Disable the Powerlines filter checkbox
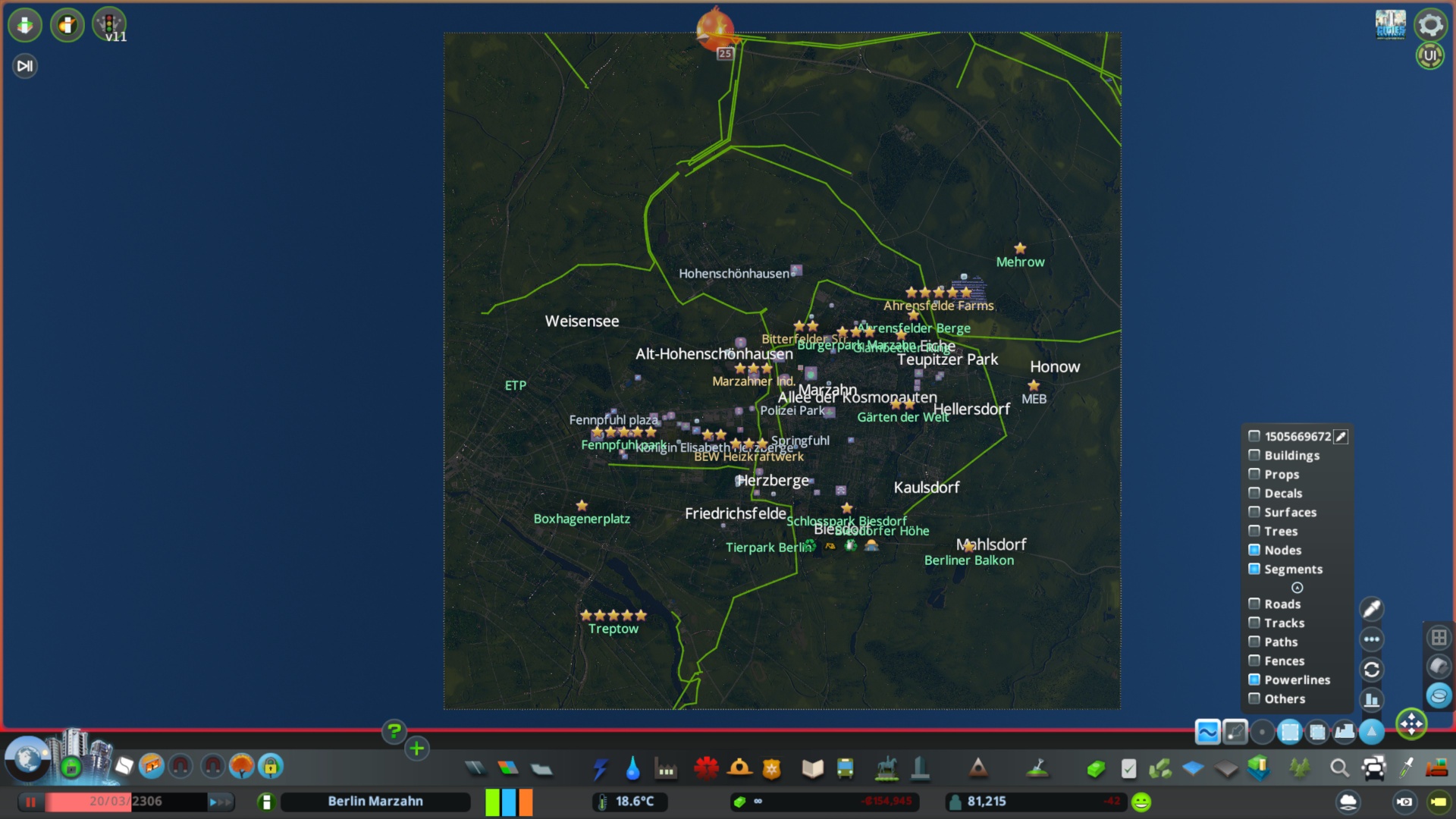This screenshot has width=1456, height=819. point(1255,679)
